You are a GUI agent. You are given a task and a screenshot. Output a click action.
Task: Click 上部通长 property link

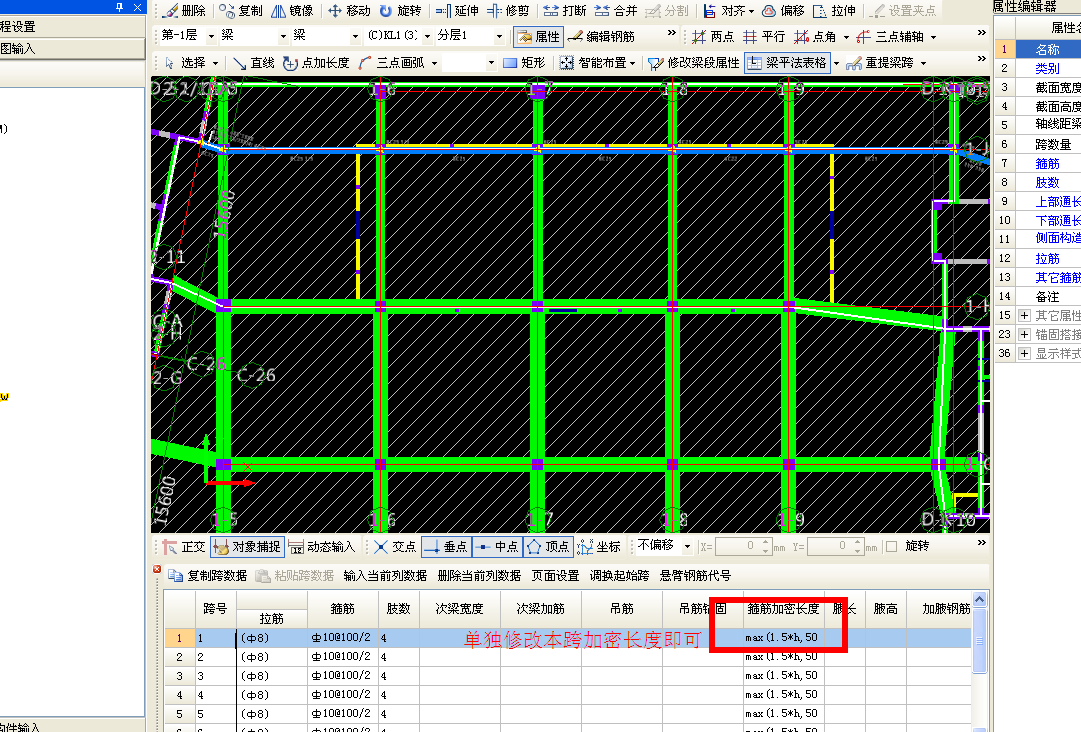pyautogui.click(x=1058, y=201)
